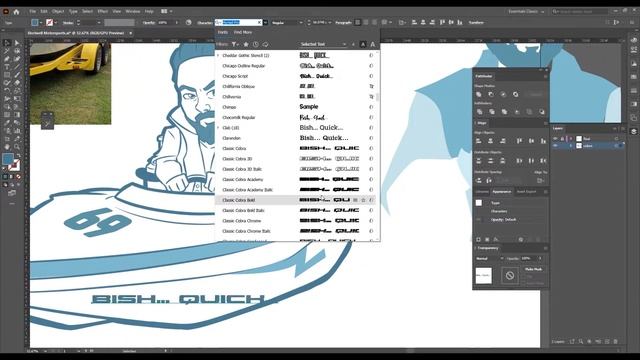This screenshot has width=640, height=360.
Task: Select the Selection tool arrow
Action: [7, 43]
